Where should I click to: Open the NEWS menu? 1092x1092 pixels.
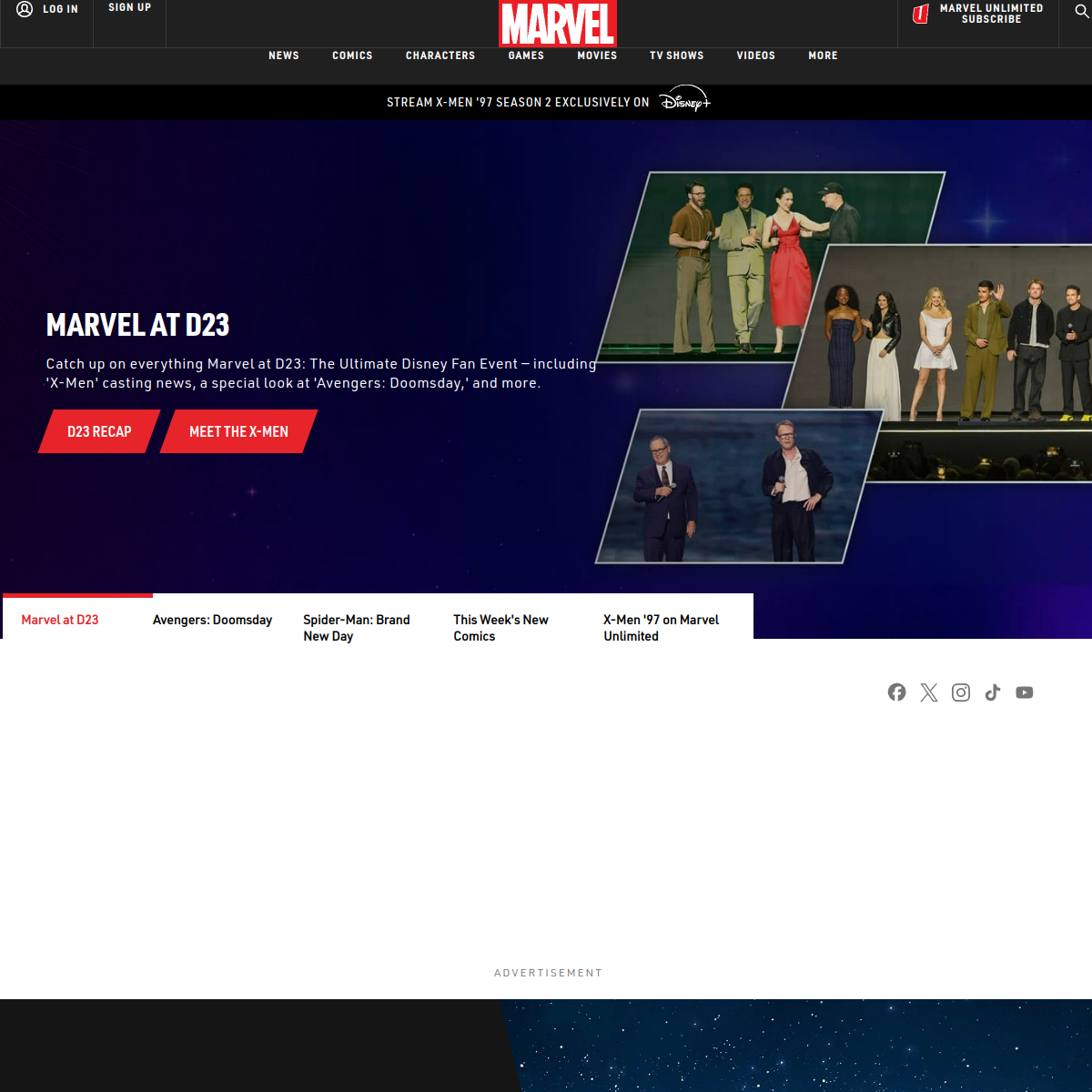284,56
